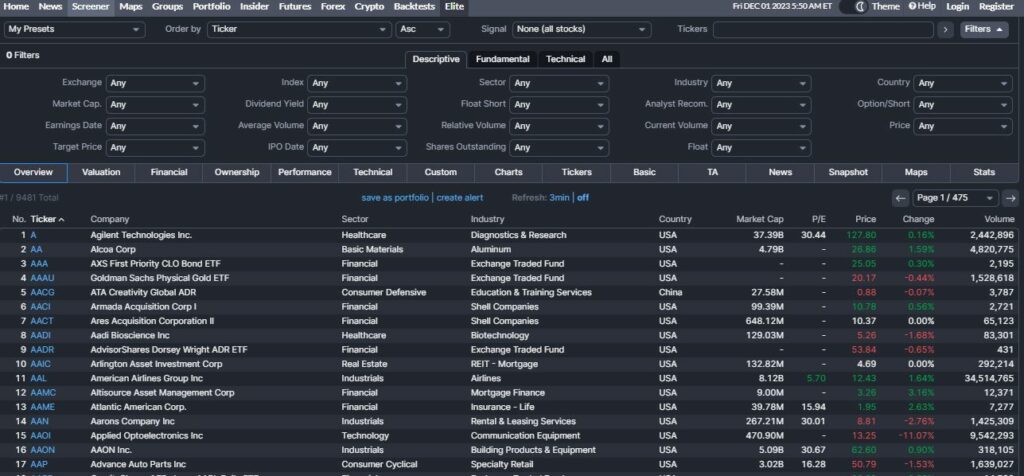This screenshot has height=476, width=1024.
Task: Open the Analyst Recom. filter dropdown
Action: 761,104
